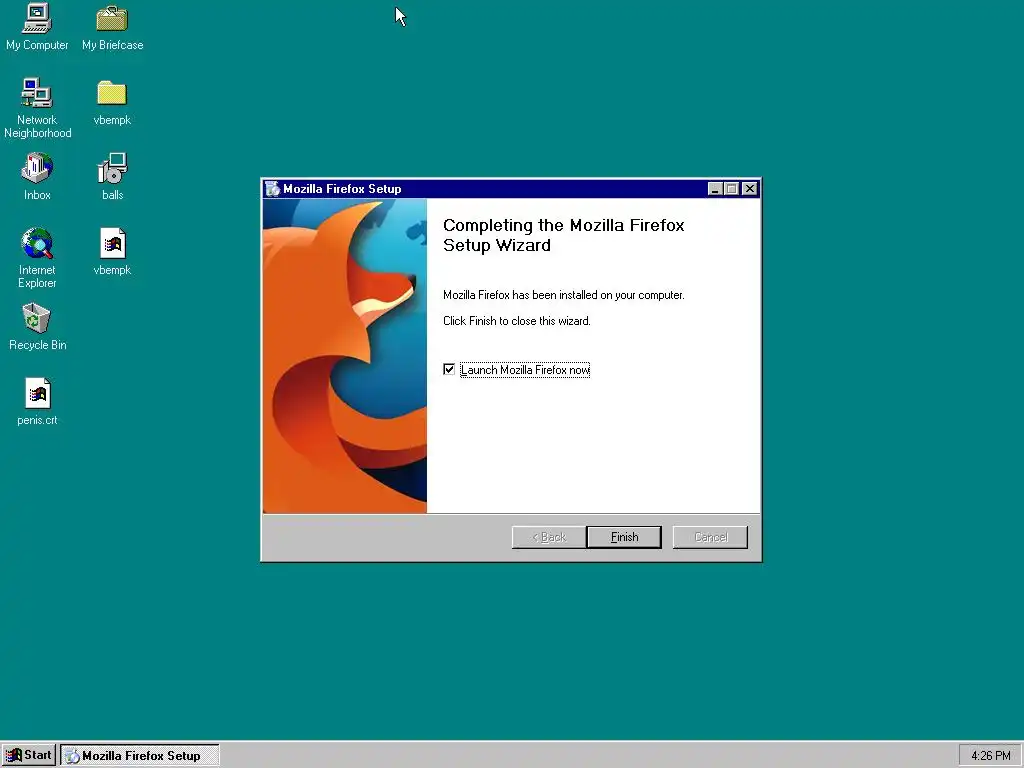Click the 4:26 PM system clock

click(x=990, y=756)
